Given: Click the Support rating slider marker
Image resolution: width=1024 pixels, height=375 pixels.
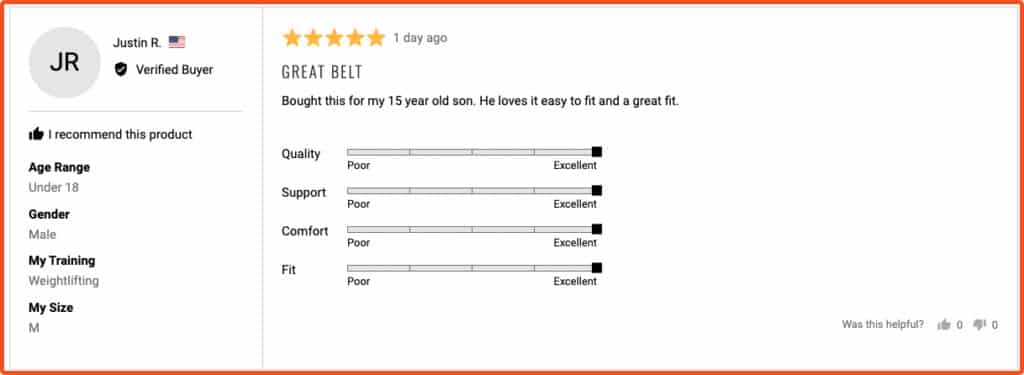Looking at the screenshot, I should [597, 190].
